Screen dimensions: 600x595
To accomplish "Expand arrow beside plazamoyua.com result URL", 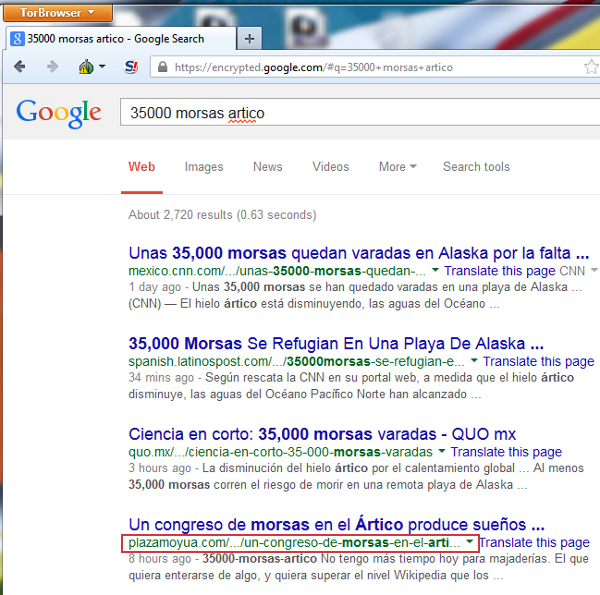I will click(x=470, y=542).
